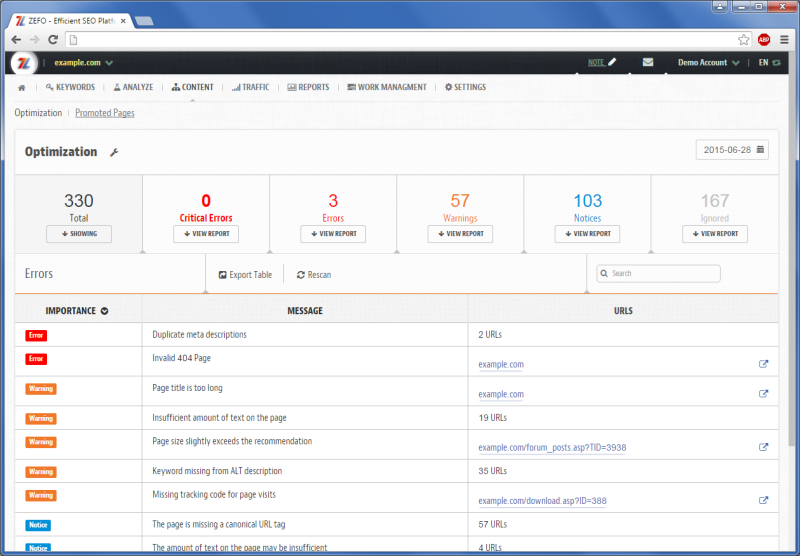Click the wrench icon beside Optimization
The width and height of the screenshot is (800, 556).
pyautogui.click(x=114, y=152)
